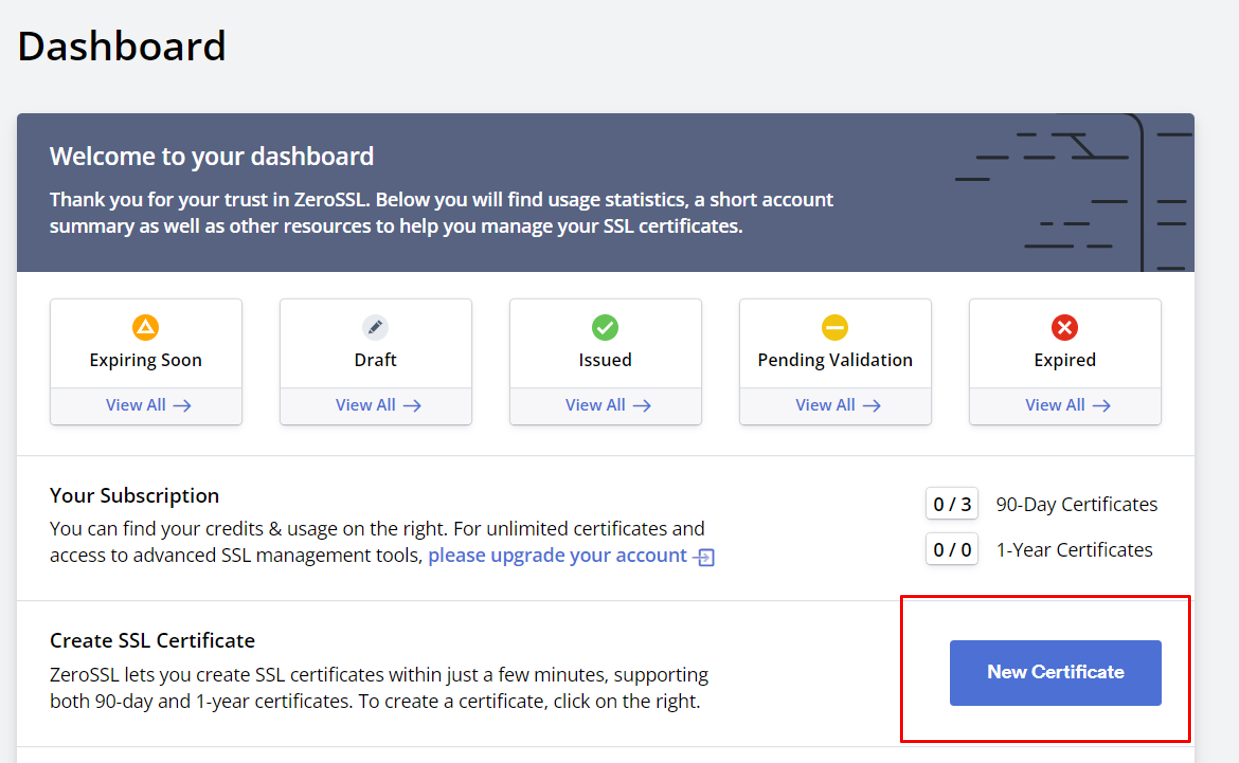The width and height of the screenshot is (1239, 763).
Task: Click the arrow beside Pending Validation View All
Action: tap(872, 405)
